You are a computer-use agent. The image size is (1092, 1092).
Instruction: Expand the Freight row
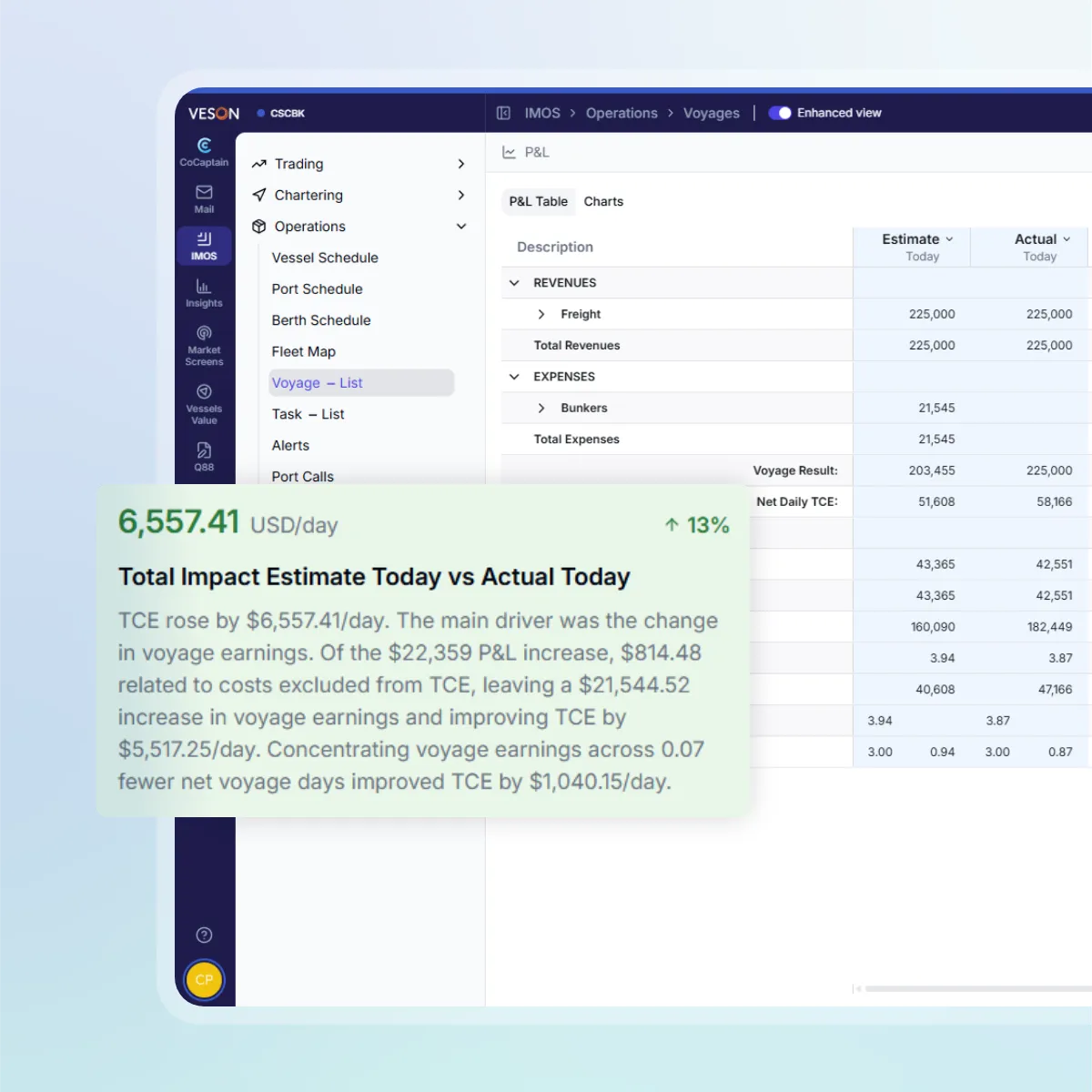pyautogui.click(x=541, y=314)
